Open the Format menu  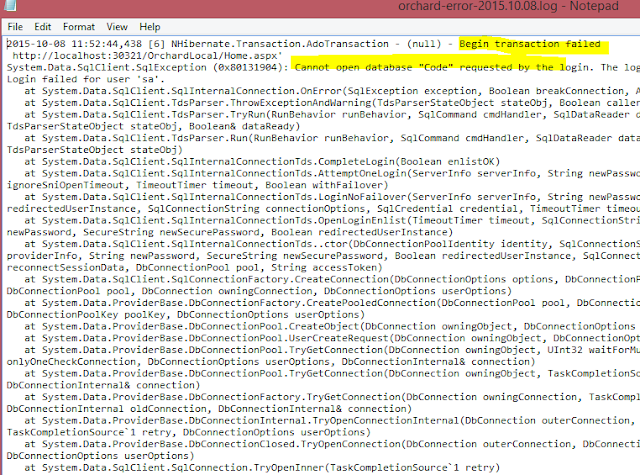click(79, 27)
